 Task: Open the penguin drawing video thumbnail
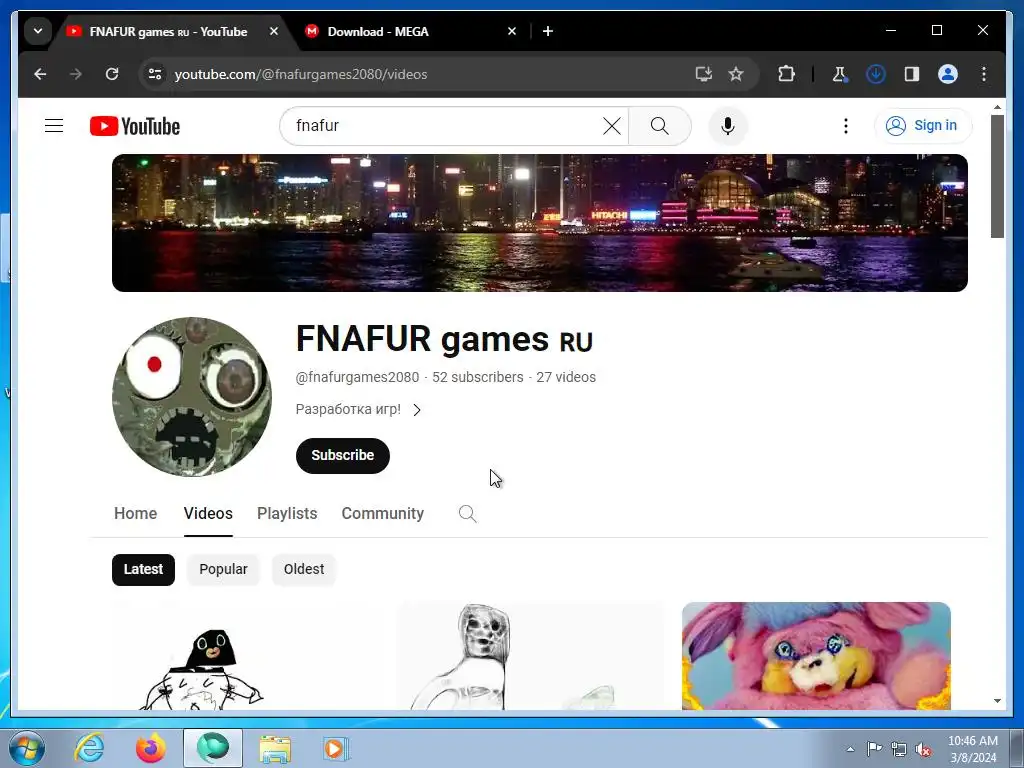[x=246, y=656]
